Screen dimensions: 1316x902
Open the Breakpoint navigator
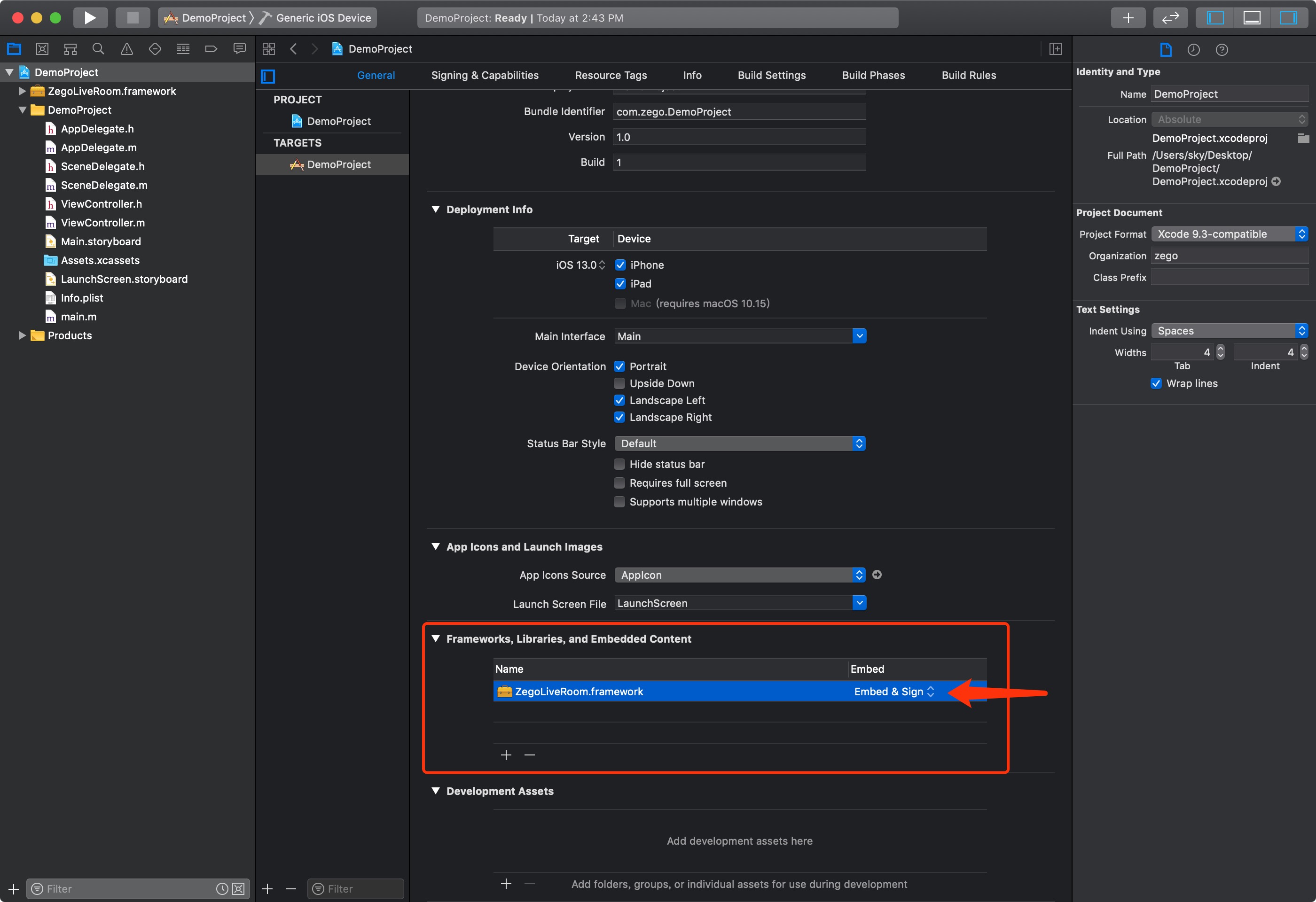(x=211, y=49)
